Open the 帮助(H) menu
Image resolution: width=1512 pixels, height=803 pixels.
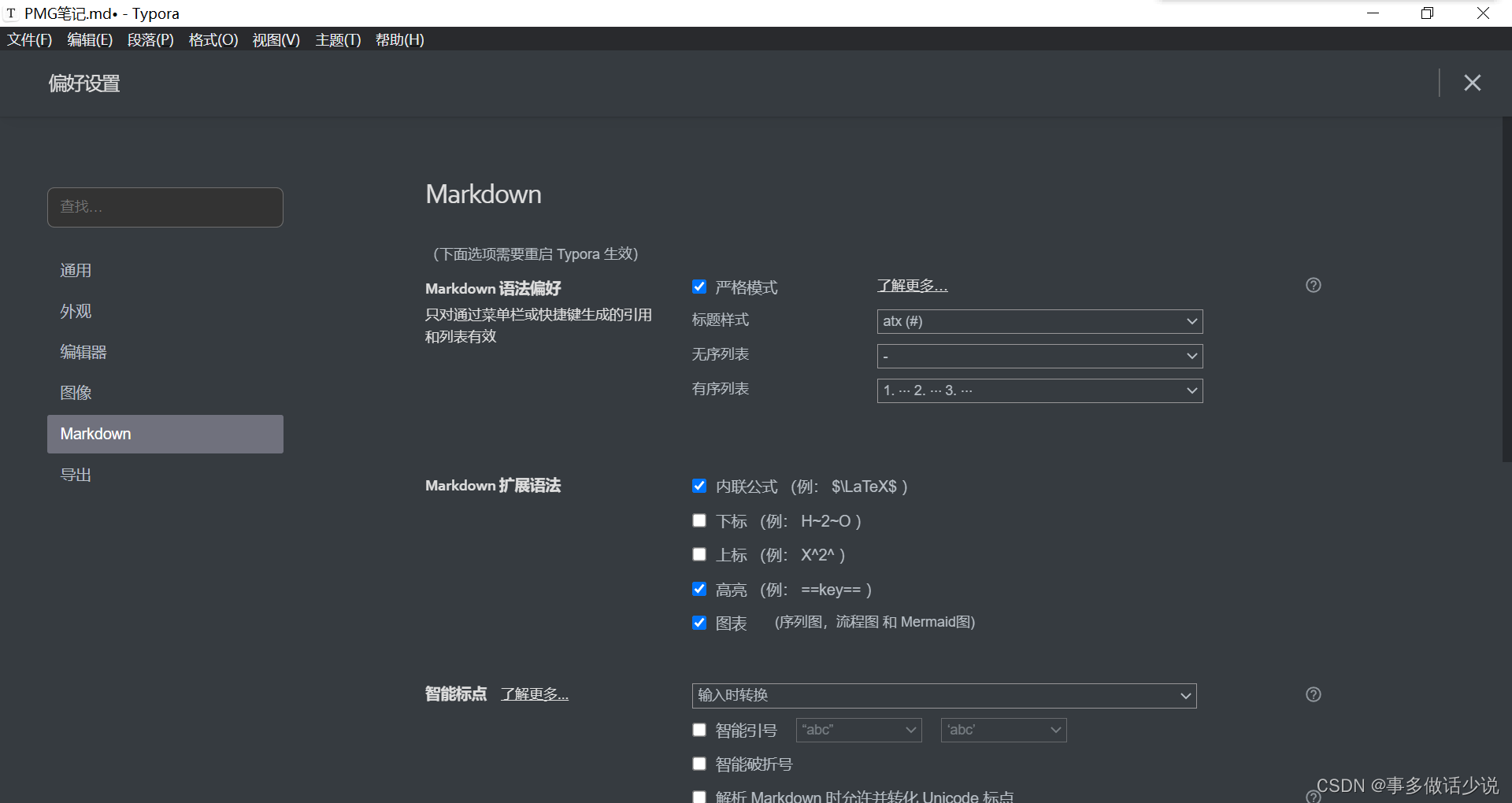point(399,39)
